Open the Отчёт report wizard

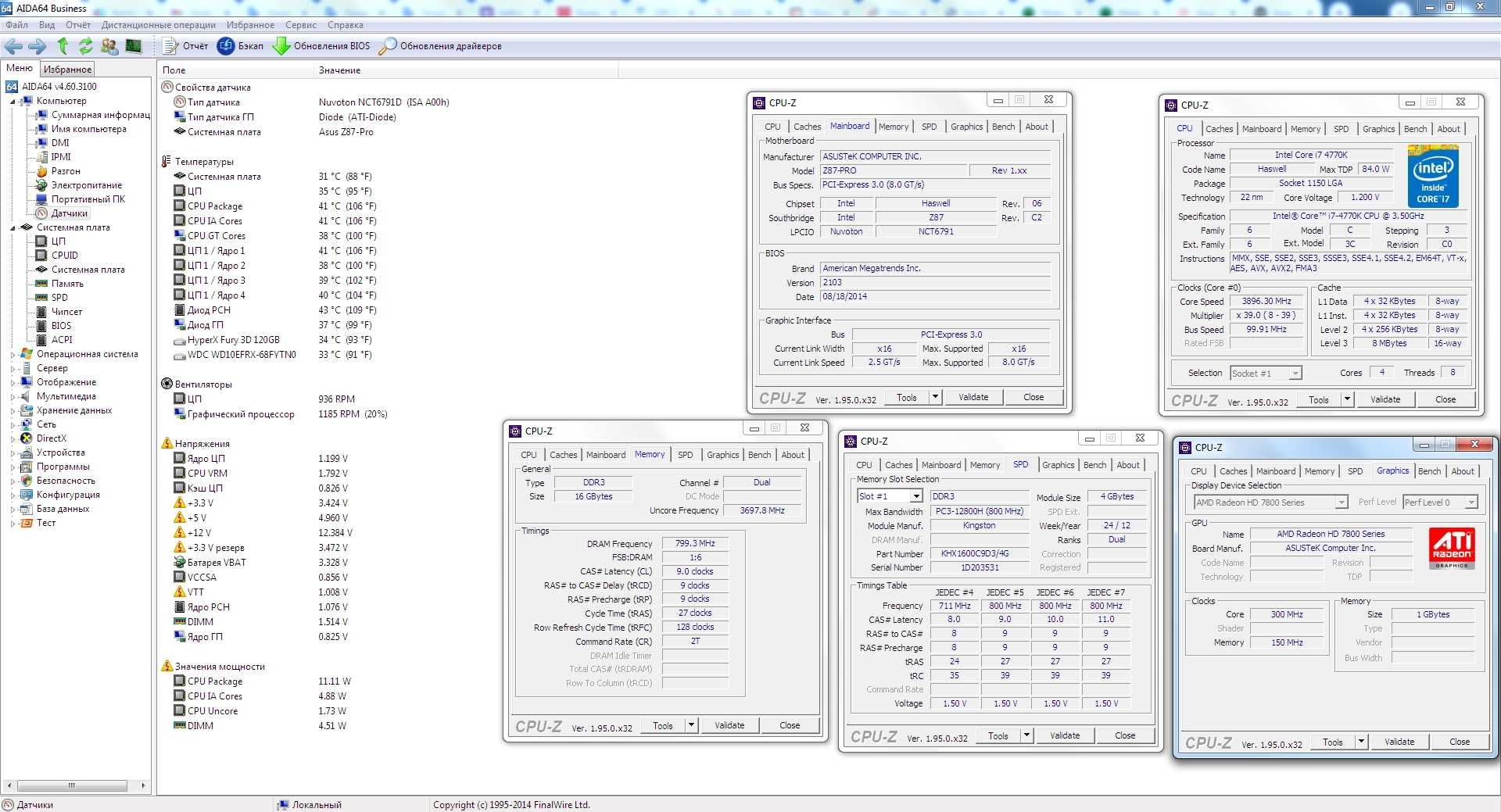(185, 46)
